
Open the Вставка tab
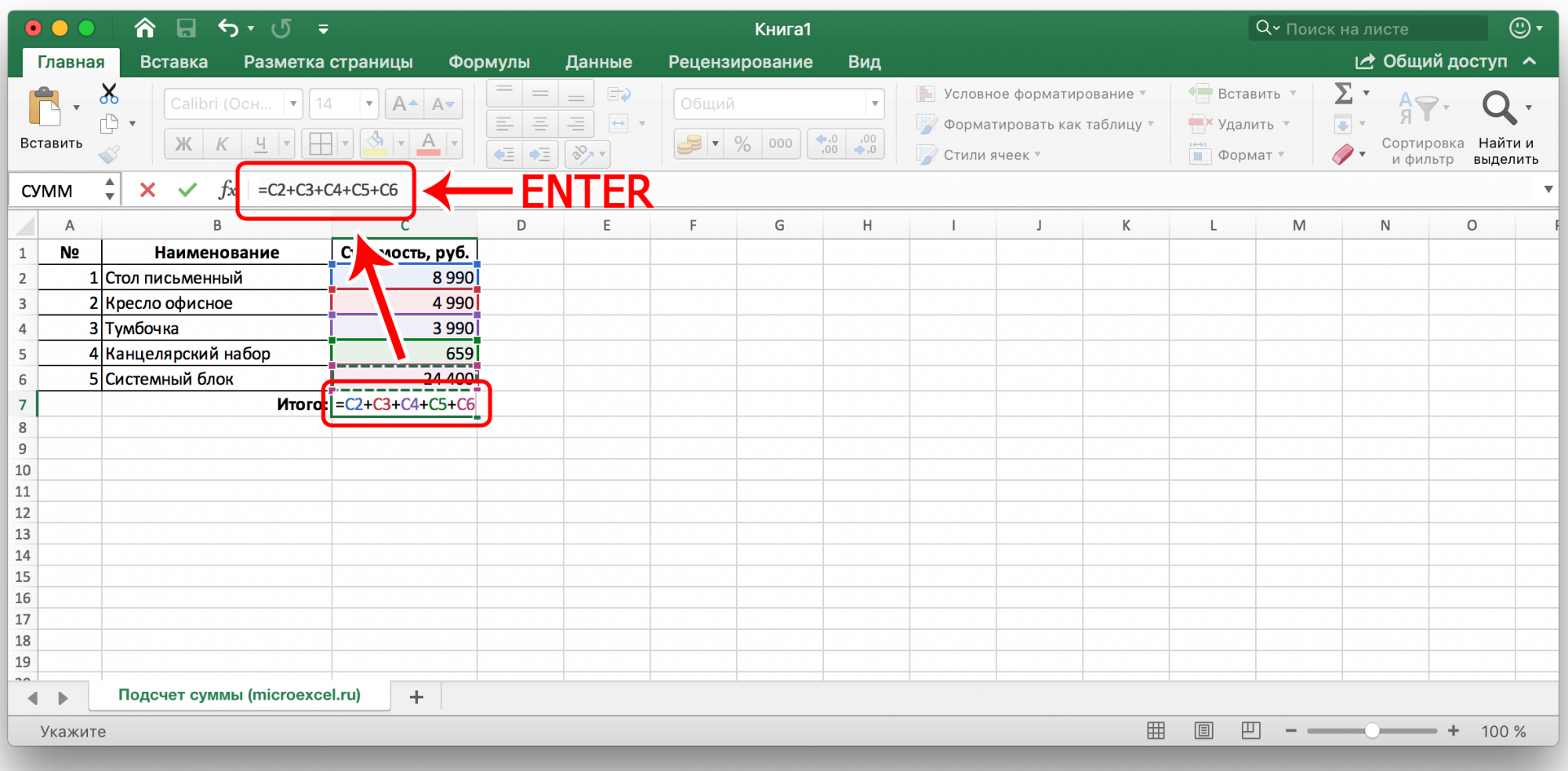tap(174, 62)
